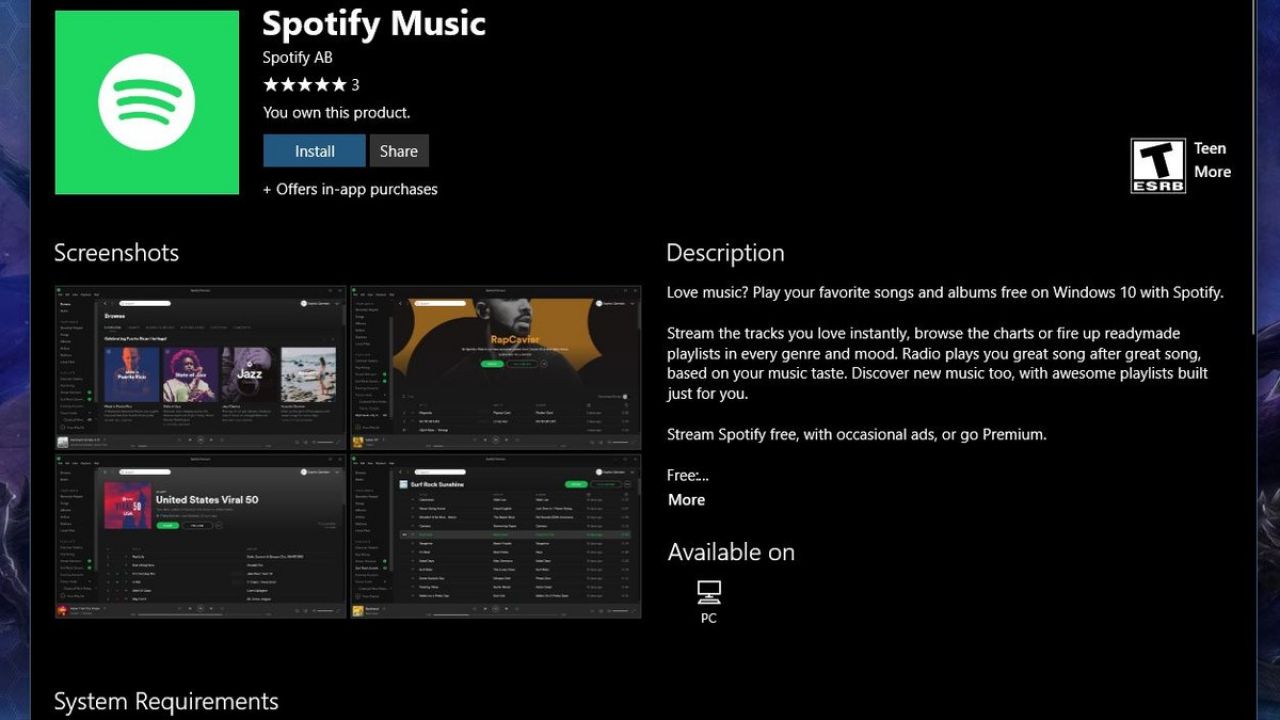1280x720 pixels.
Task: Install the Spotify Music app
Action: click(x=313, y=151)
